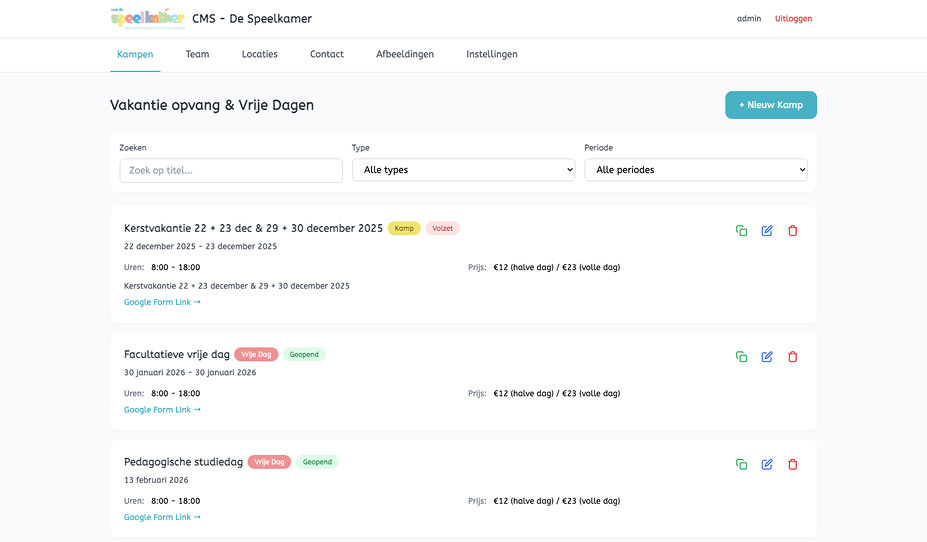Go to the Afbeeldingen tab
This screenshot has width=927, height=542.
click(x=405, y=54)
